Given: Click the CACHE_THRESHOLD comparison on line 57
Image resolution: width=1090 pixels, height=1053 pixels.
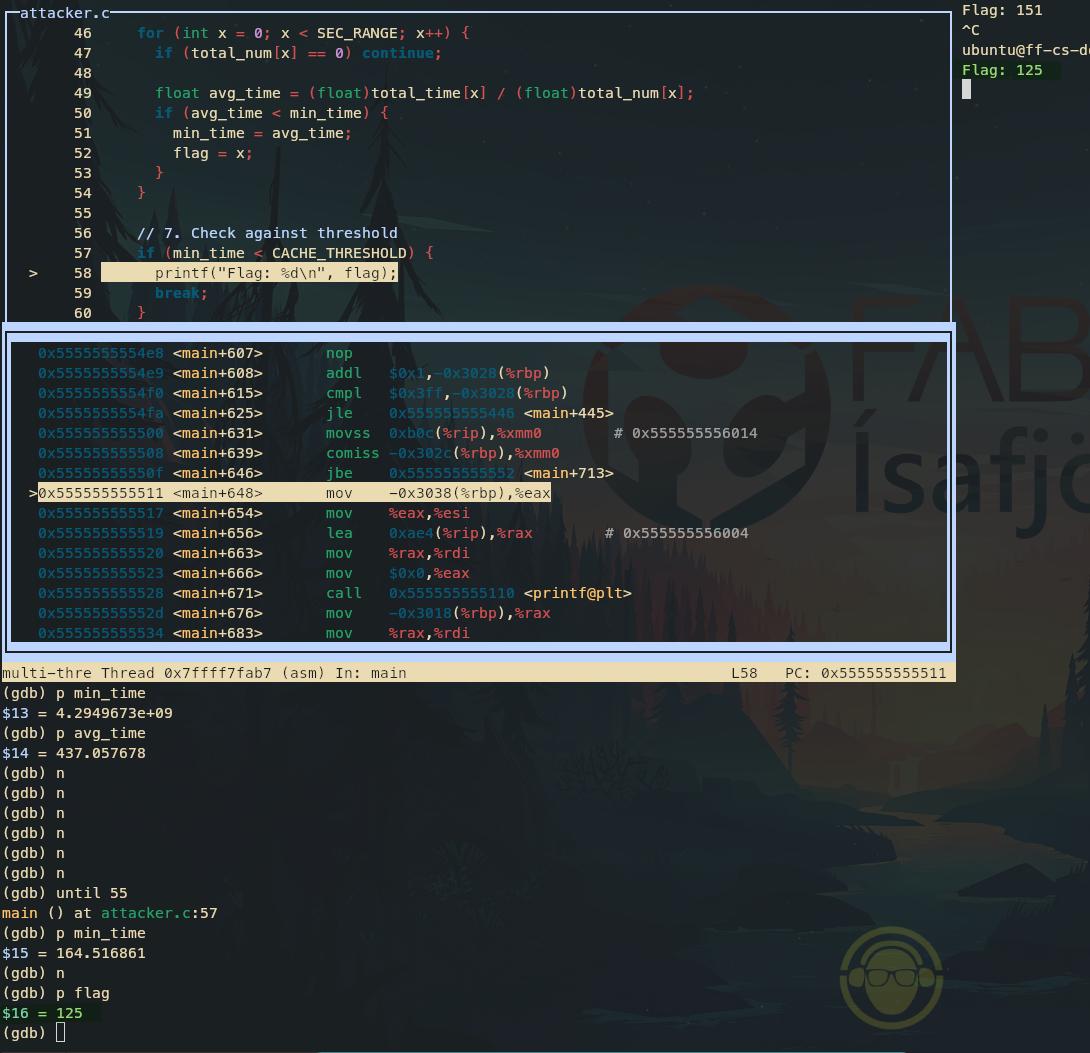Looking at the screenshot, I should (x=285, y=253).
